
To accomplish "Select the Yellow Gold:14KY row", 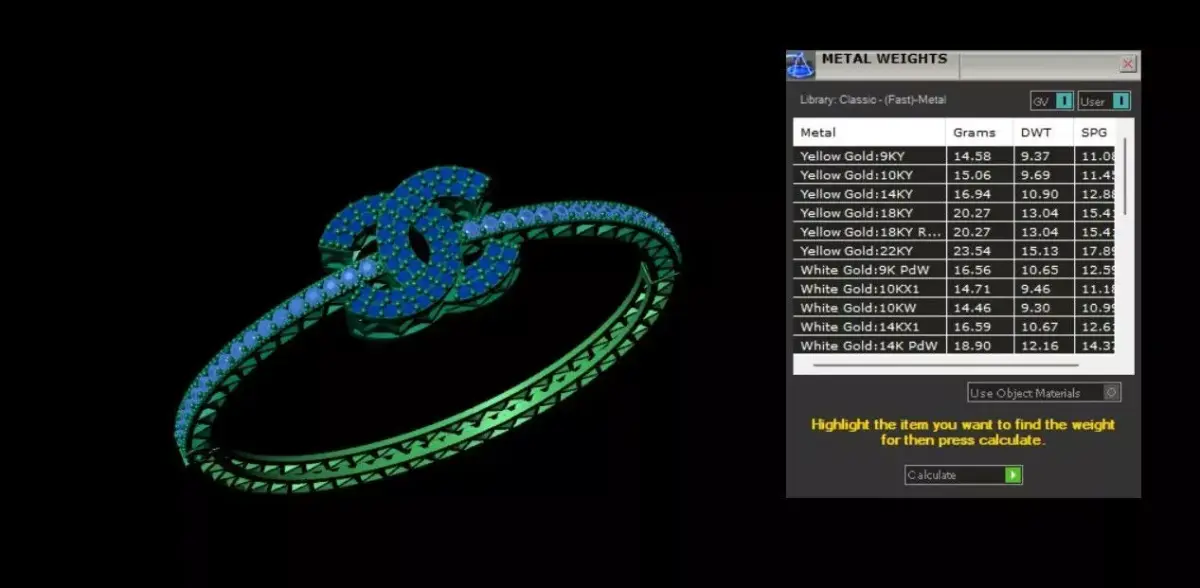I will 954,194.
